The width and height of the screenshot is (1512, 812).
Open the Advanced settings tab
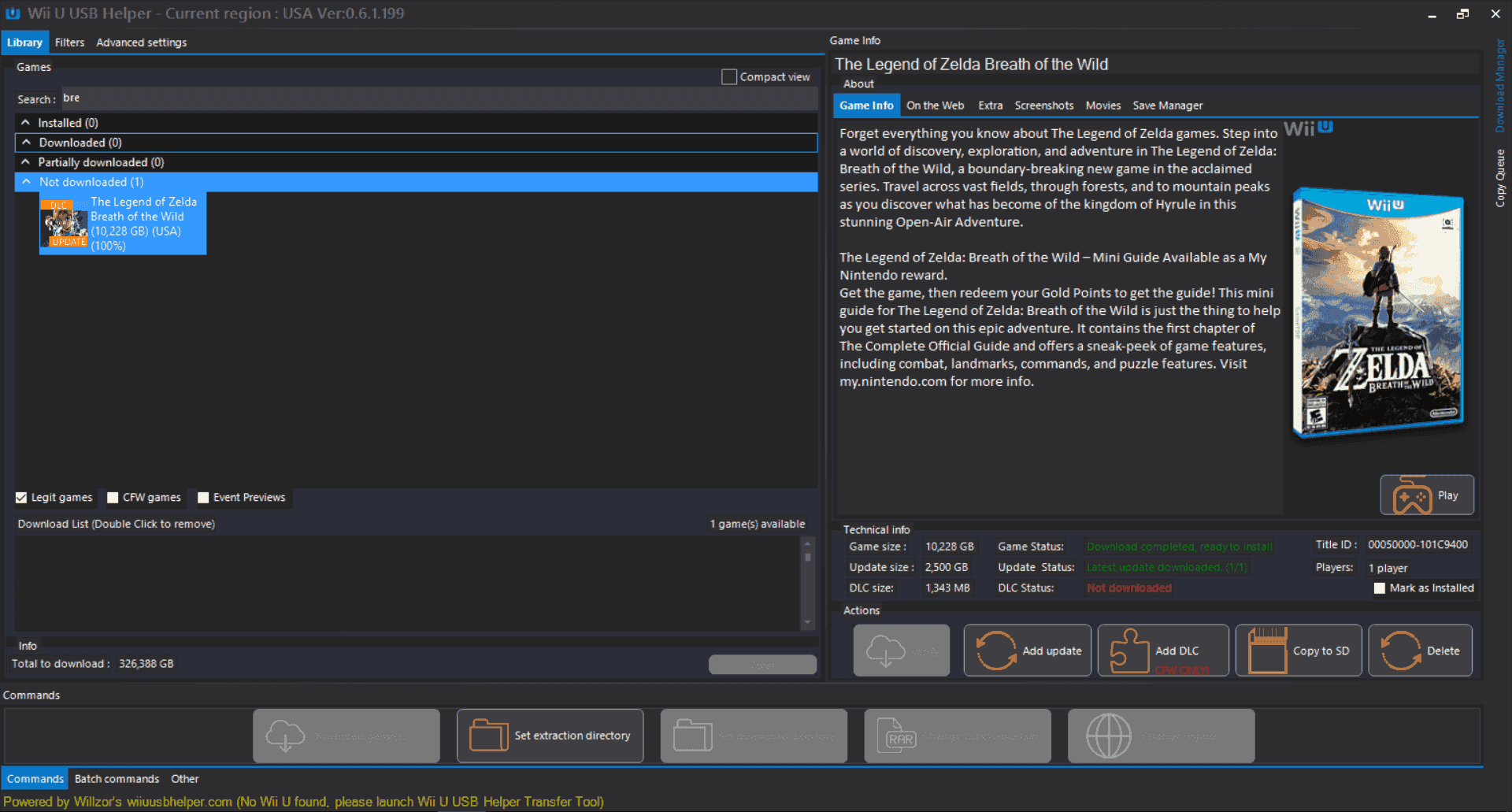pyautogui.click(x=142, y=43)
